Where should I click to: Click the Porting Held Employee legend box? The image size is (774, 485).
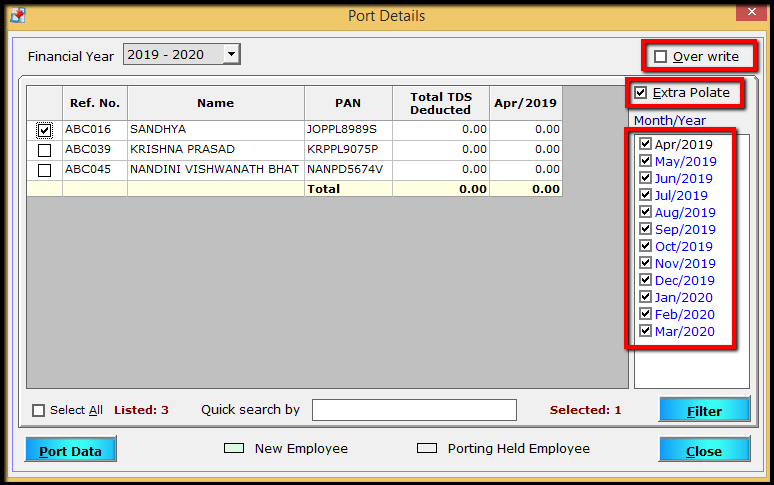pyautogui.click(x=427, y=448)
